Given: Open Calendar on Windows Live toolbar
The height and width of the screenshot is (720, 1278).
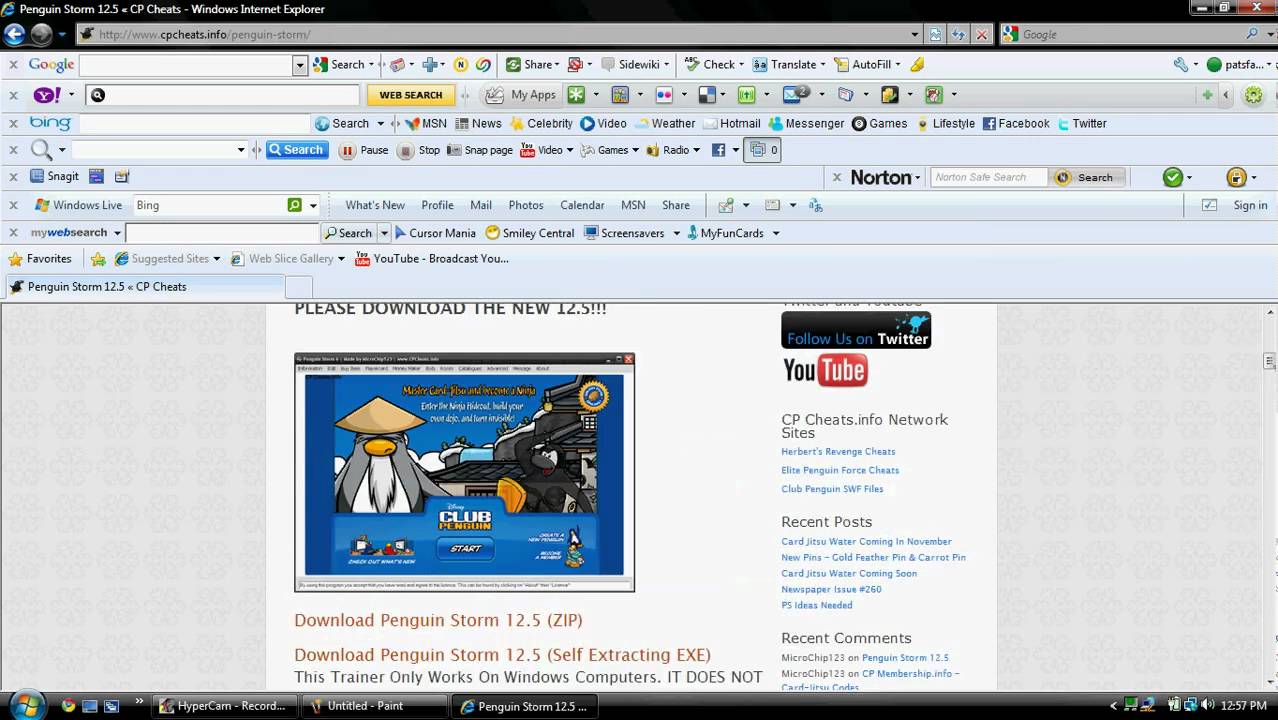Looking at the screenshot, I should click(582, 205).
